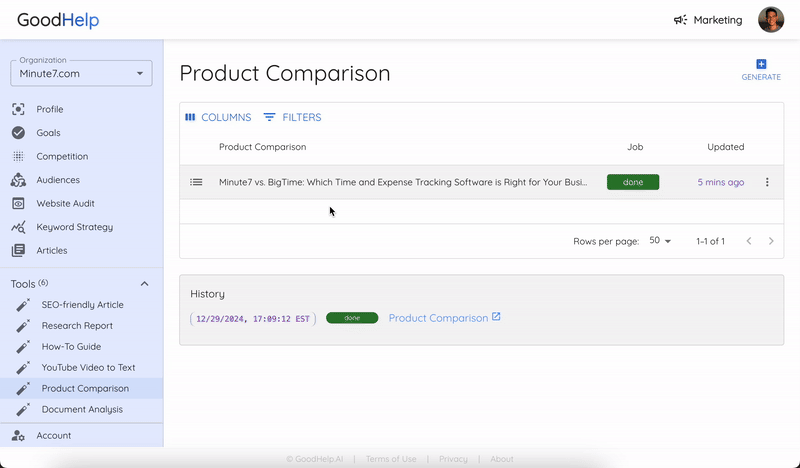
Task: Open the Research Report tool
Action: point(78,326)
